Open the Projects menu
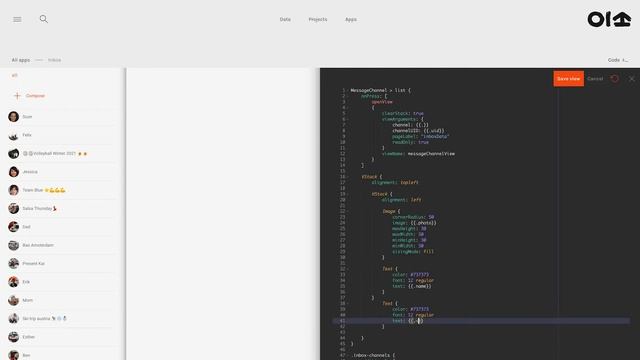 [x=318, y=19]
